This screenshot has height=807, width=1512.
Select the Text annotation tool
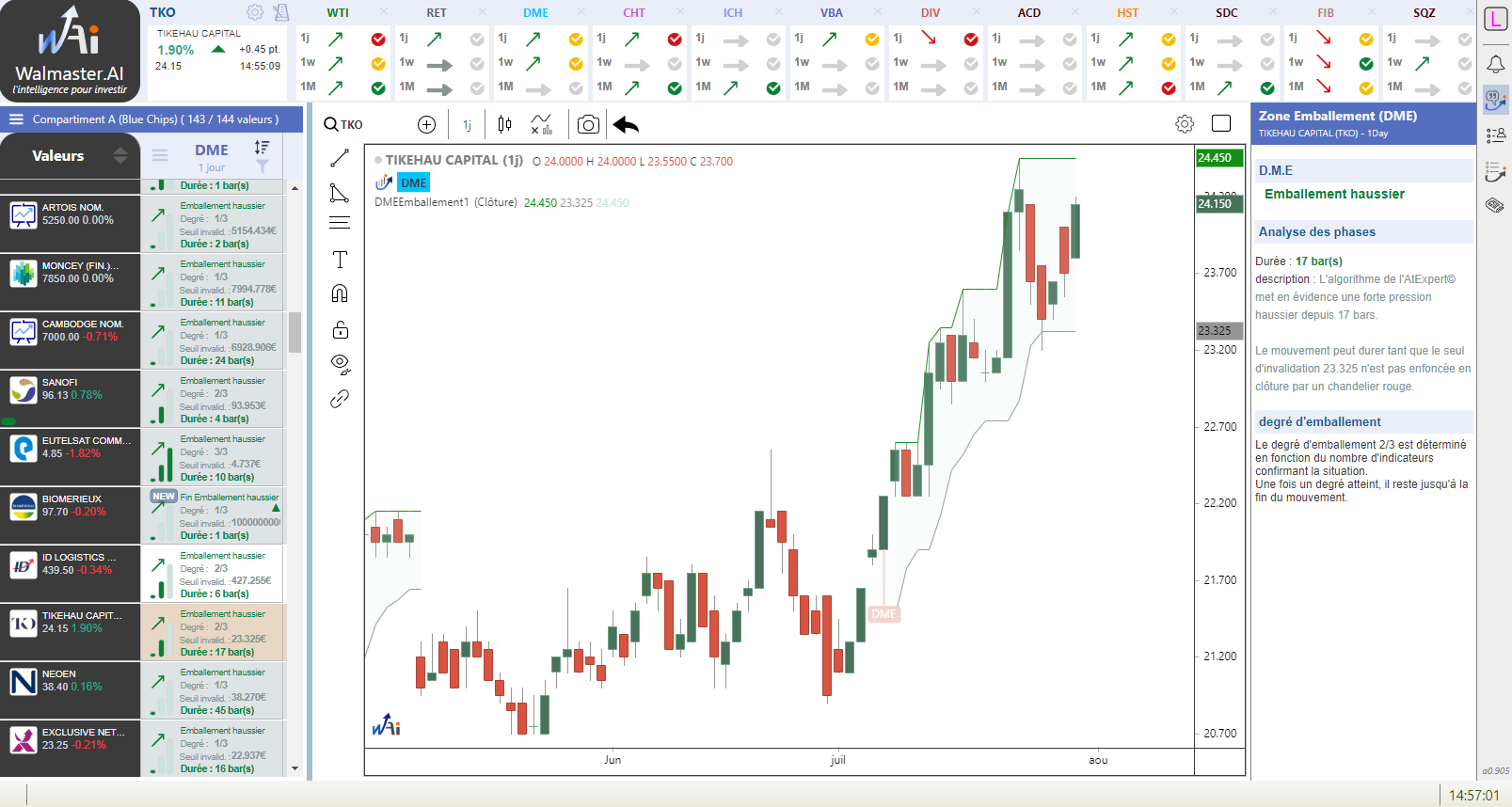(x=340, y=260)
